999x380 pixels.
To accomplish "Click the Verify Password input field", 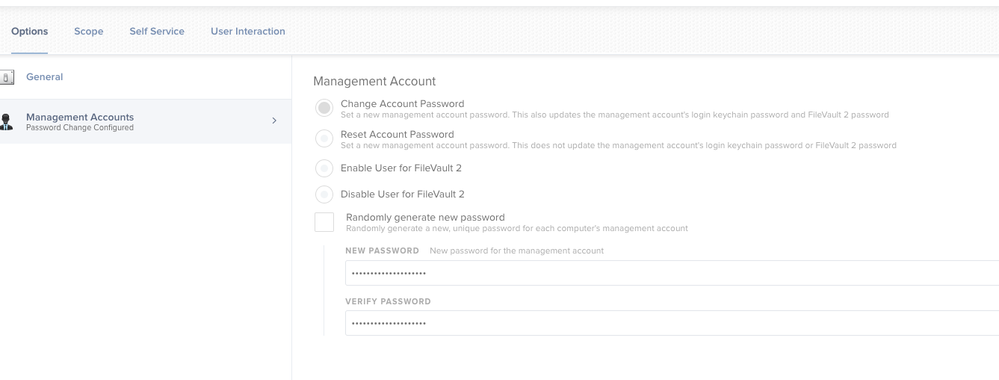I will (672, 323).
